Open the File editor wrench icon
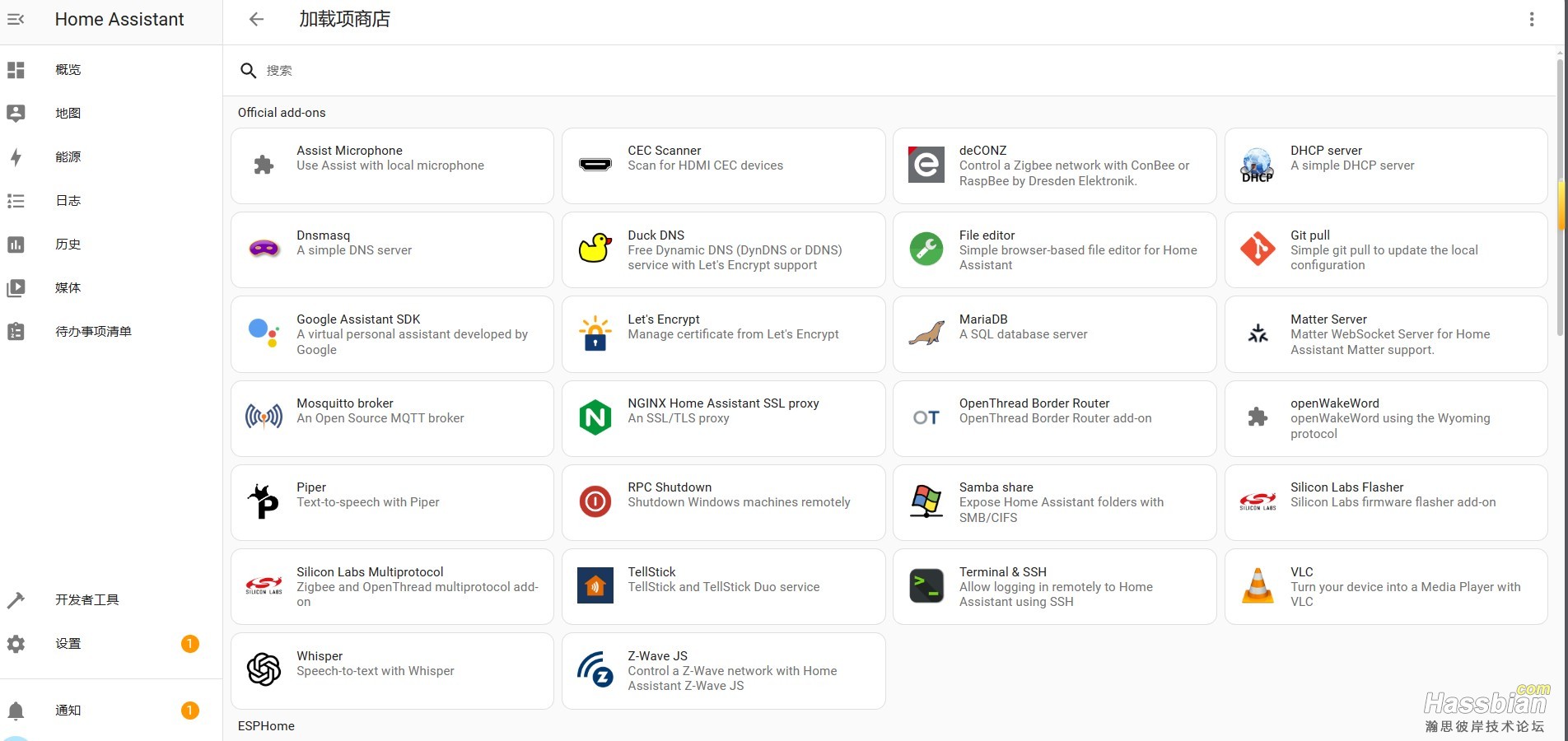The image size is (1568, 741). pyautogui.click(x=926, y=249)
